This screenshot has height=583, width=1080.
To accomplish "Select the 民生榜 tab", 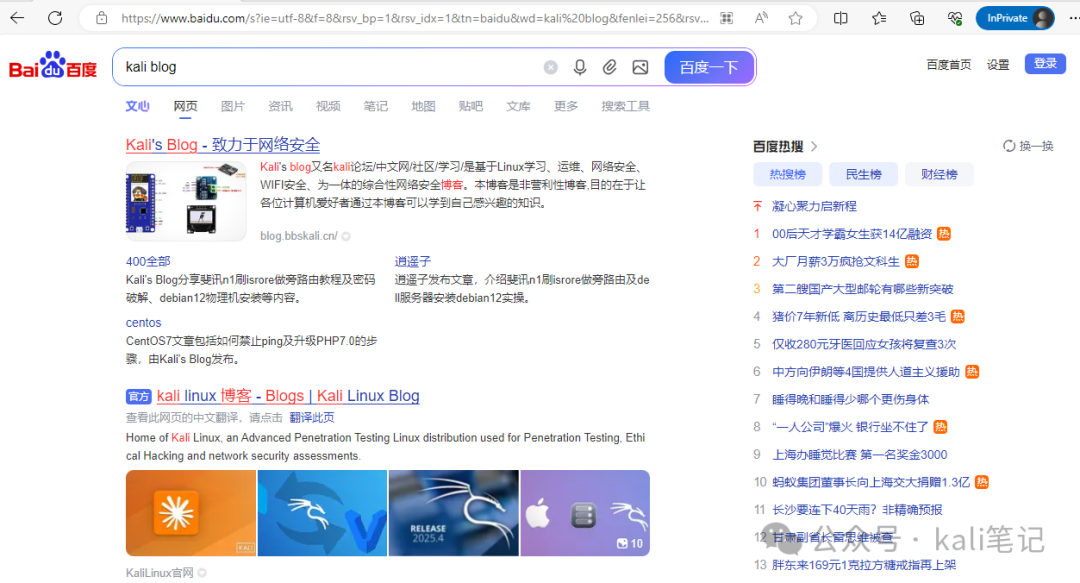I will 863,174.
